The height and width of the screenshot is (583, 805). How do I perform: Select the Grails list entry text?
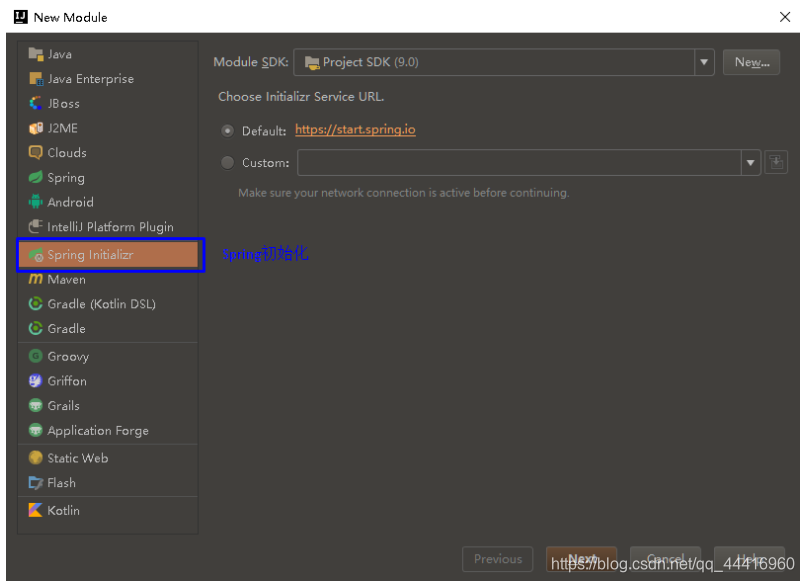coord(63,405)
